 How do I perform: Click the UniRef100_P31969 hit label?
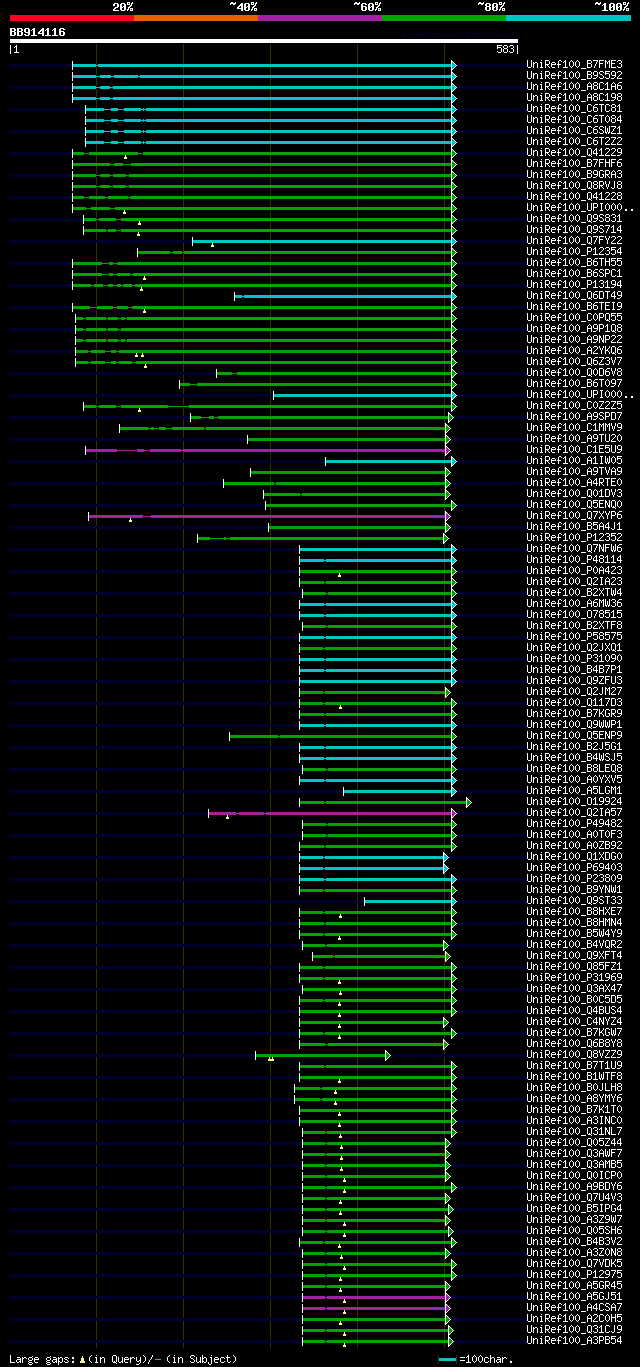pyautogui.click(x=574, y=978)
